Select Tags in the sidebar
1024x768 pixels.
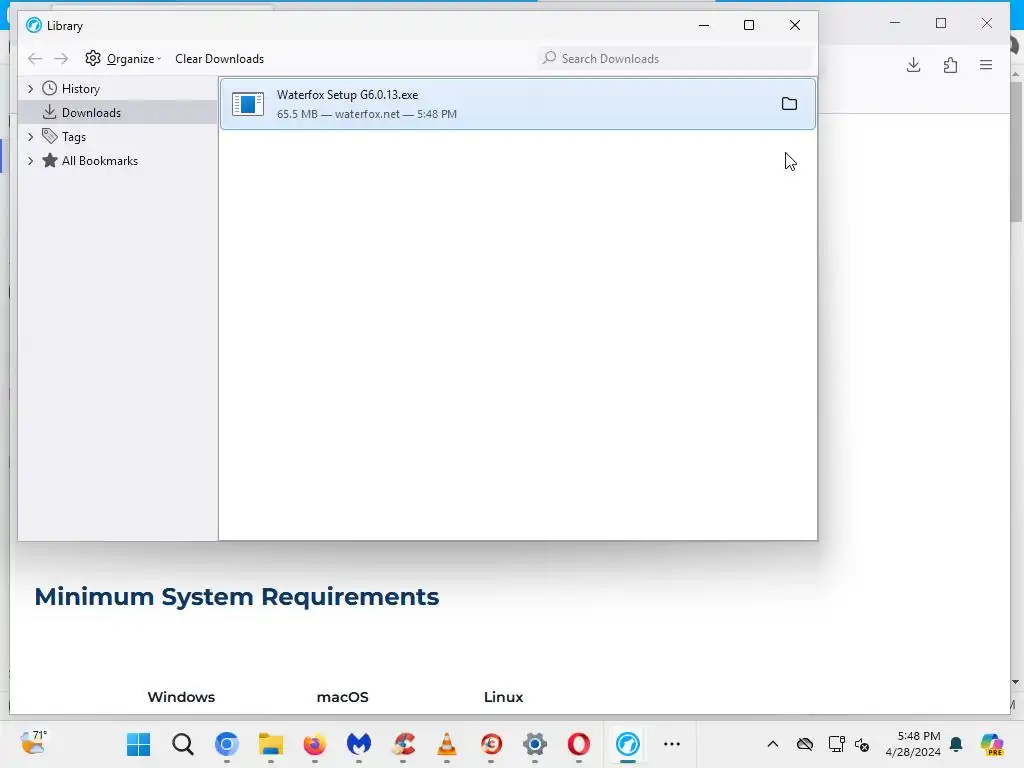point(74,136)
